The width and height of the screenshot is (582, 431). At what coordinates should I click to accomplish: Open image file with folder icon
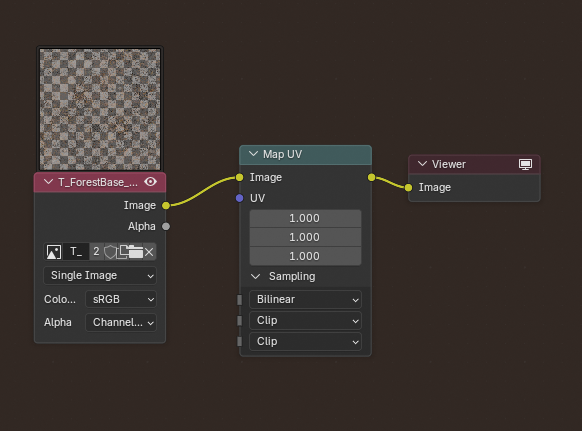135,252
